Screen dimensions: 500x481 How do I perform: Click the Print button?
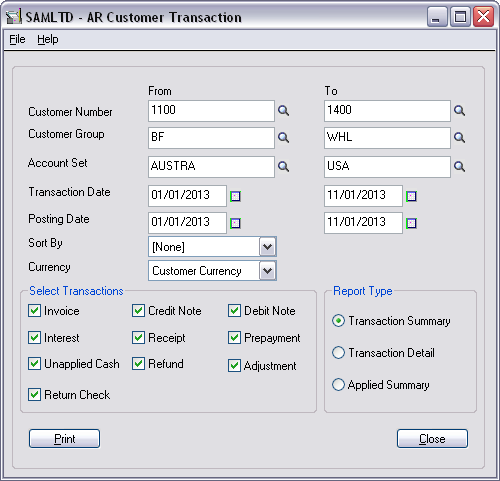(x=64, y=439)
